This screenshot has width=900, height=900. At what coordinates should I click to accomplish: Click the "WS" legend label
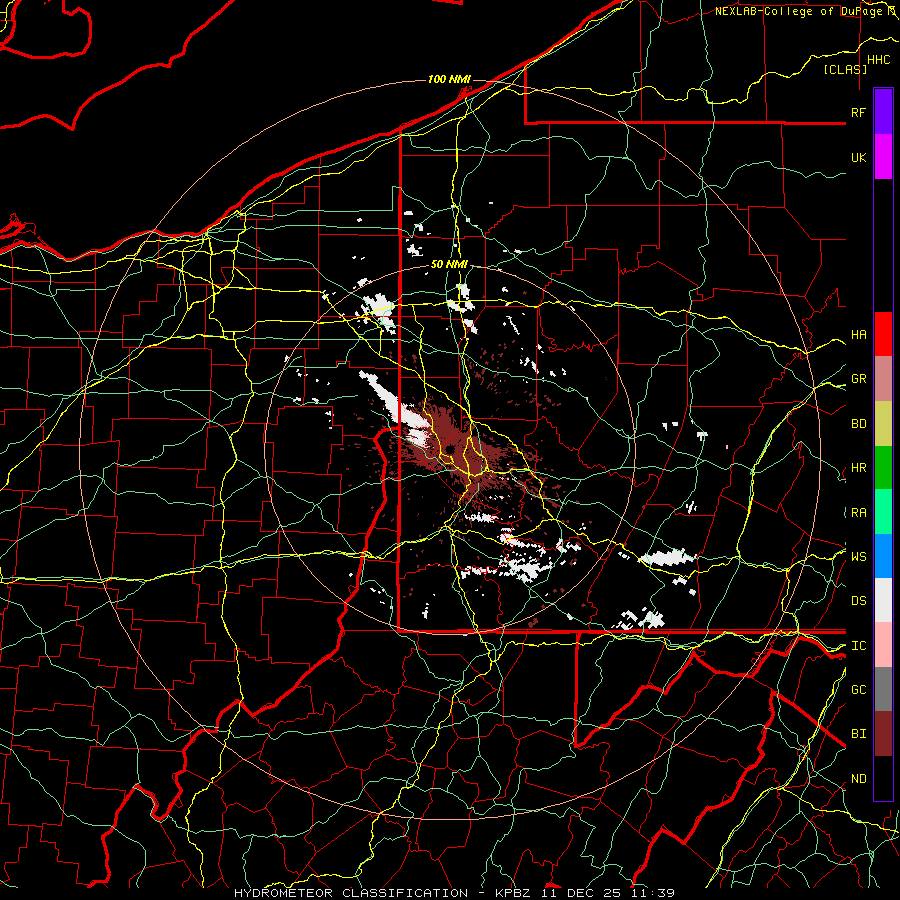[858, 556]
